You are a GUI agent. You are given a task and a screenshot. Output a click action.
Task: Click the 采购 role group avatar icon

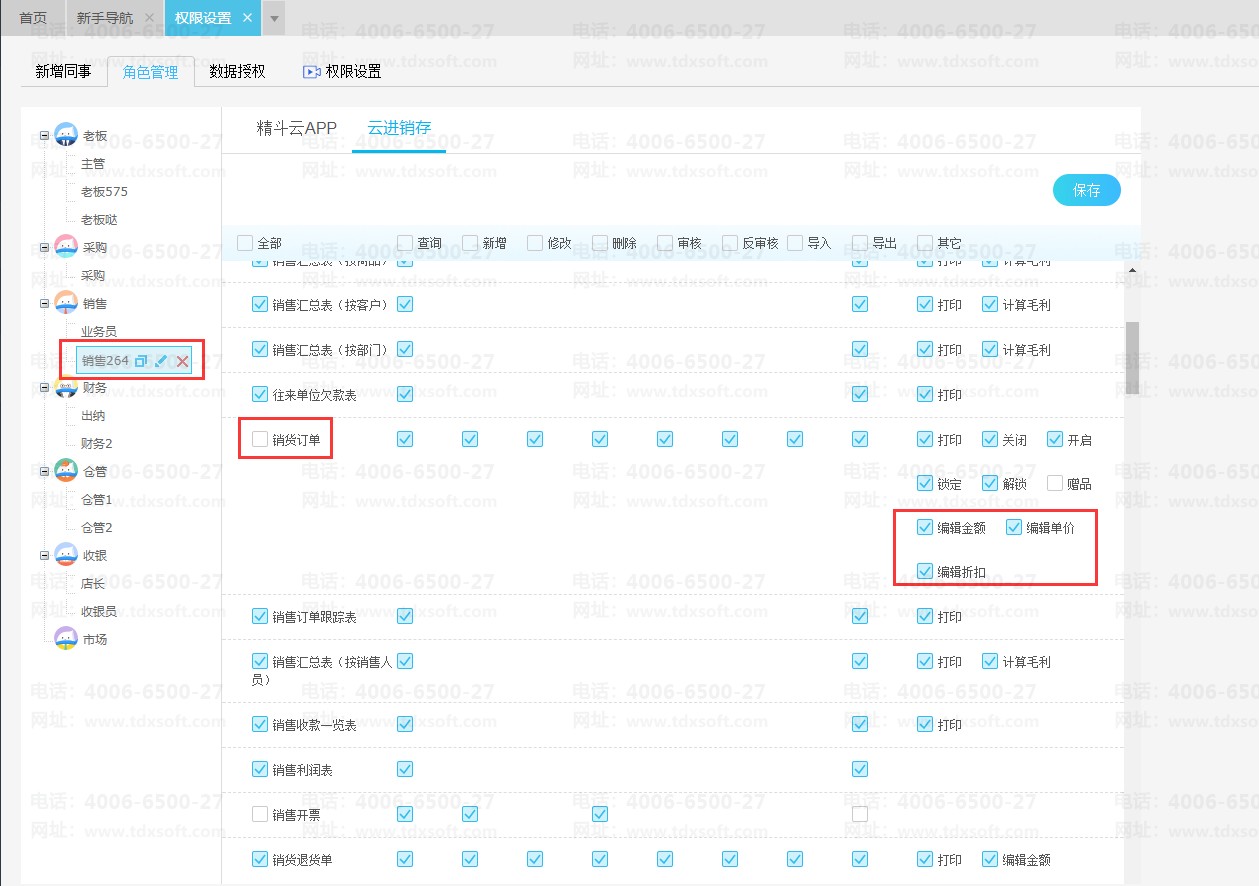(66, 247)
